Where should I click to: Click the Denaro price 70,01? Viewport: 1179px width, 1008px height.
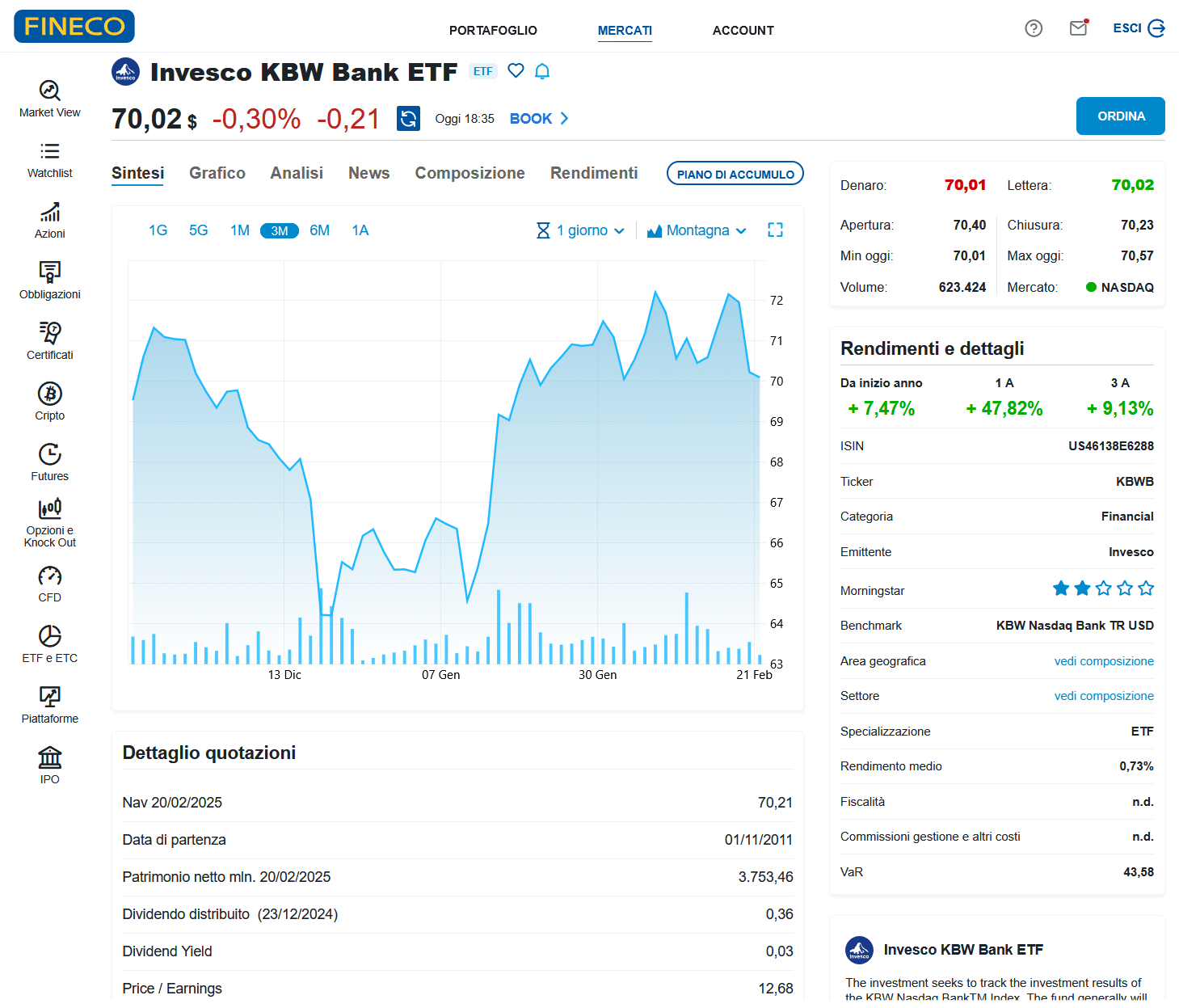point(966,185)
